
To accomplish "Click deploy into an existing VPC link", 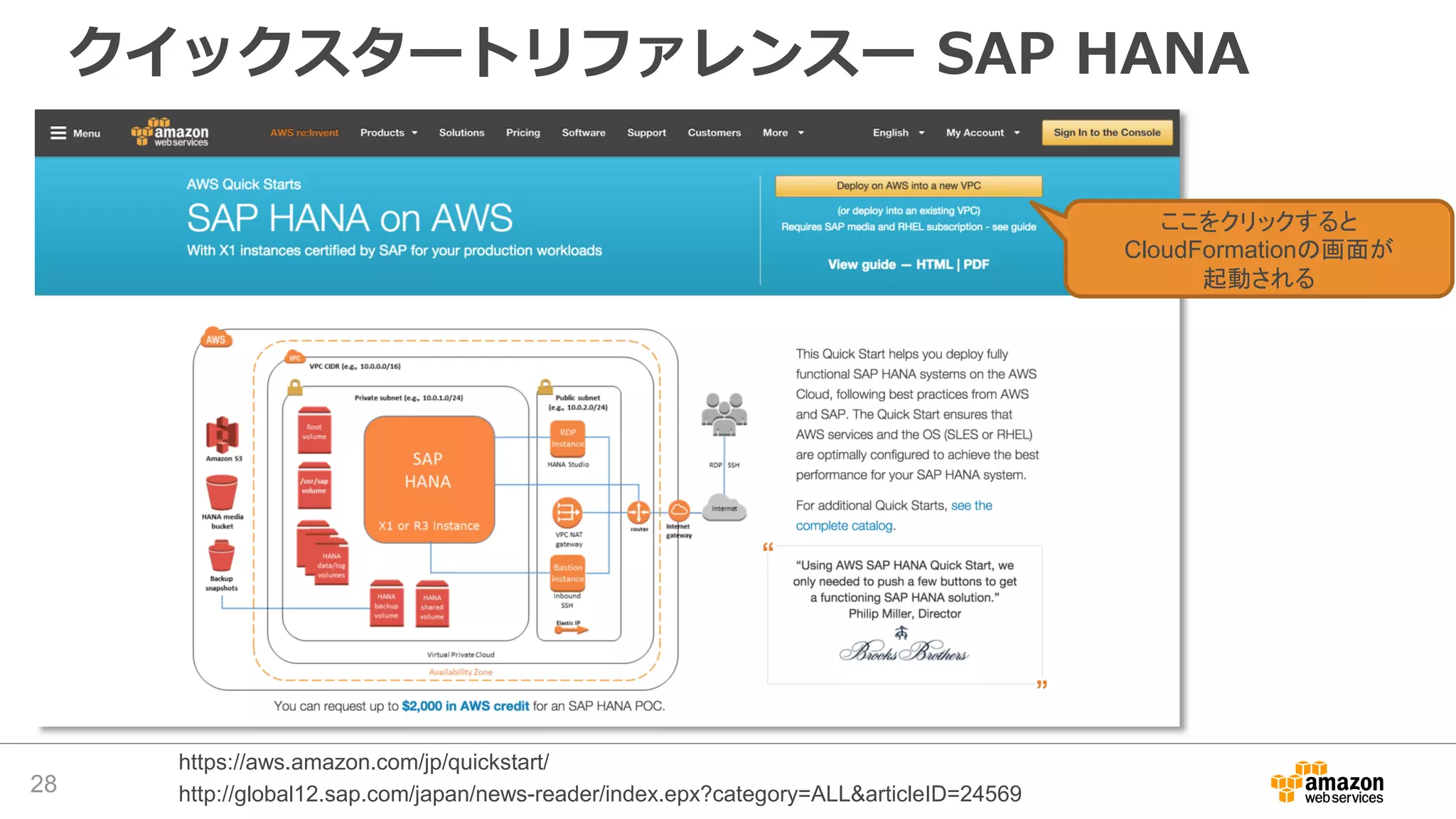I will tap(909, 210).
